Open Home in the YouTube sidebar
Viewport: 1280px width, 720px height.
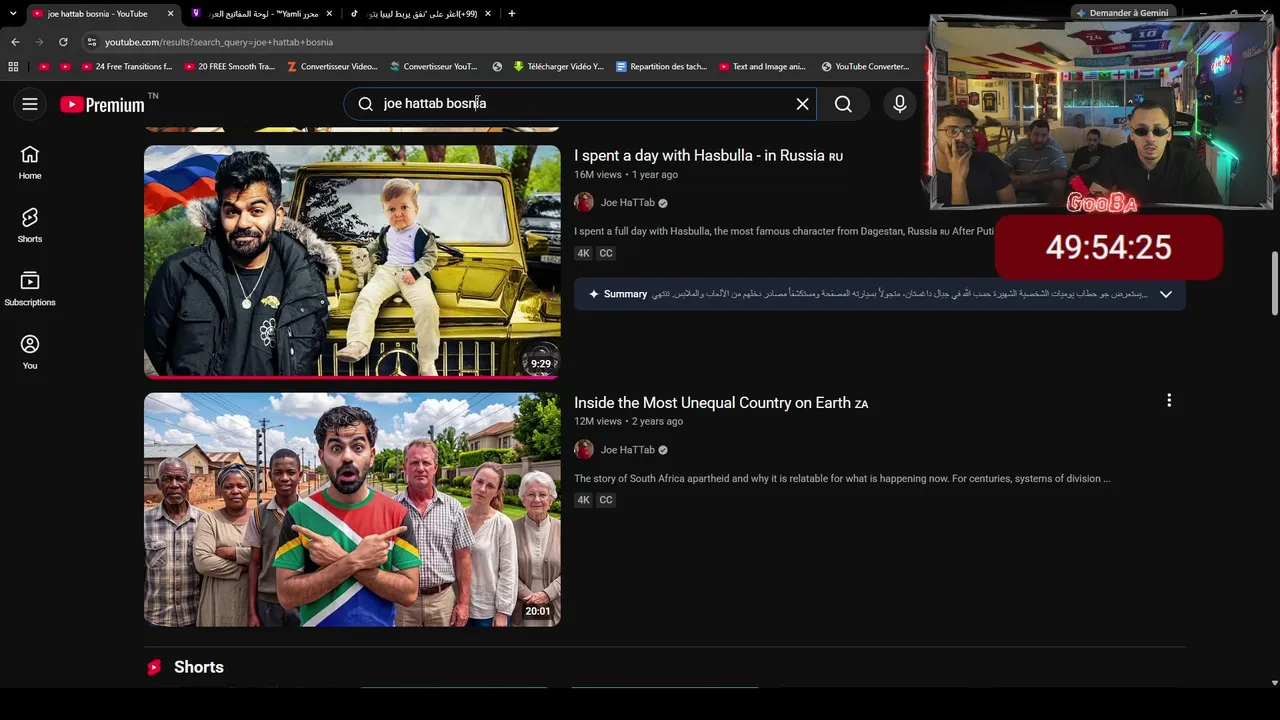[30, 162]
